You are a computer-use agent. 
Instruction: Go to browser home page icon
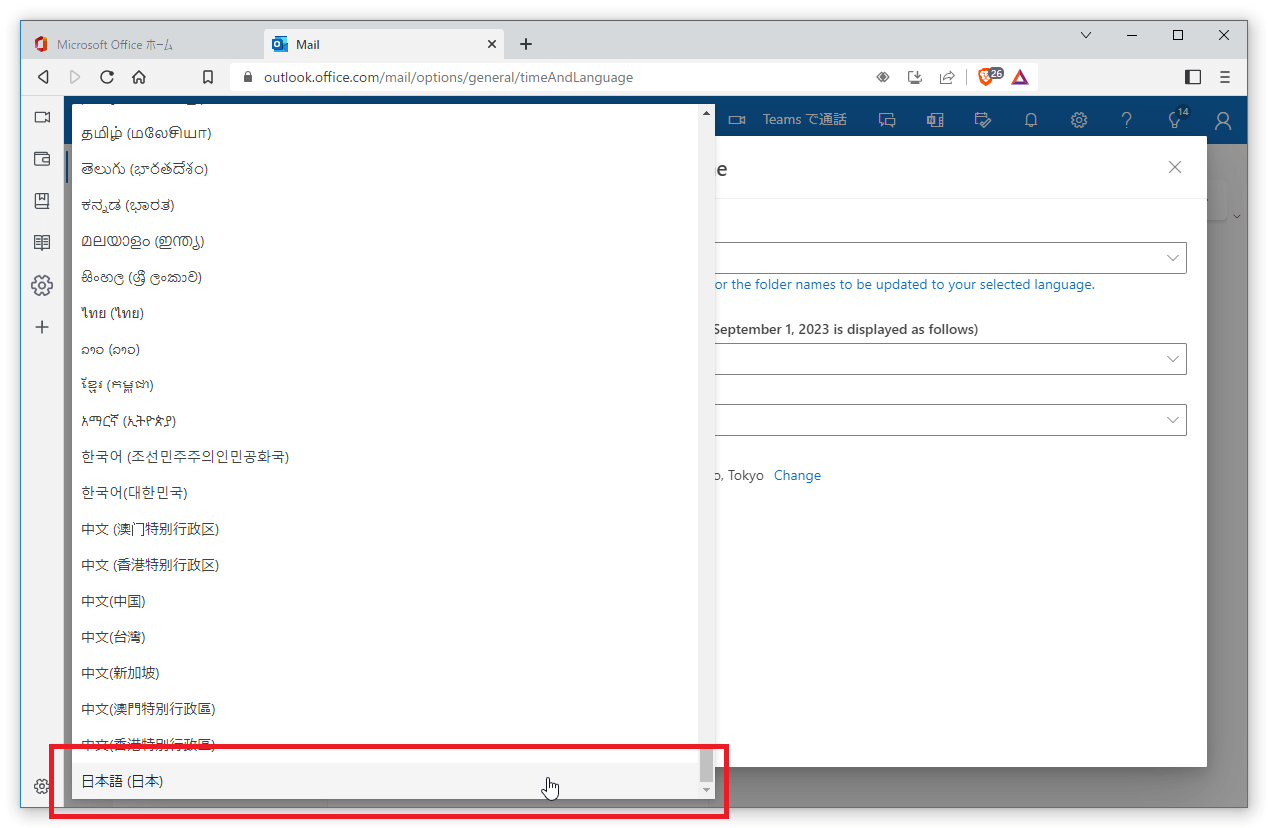[139, 77]
